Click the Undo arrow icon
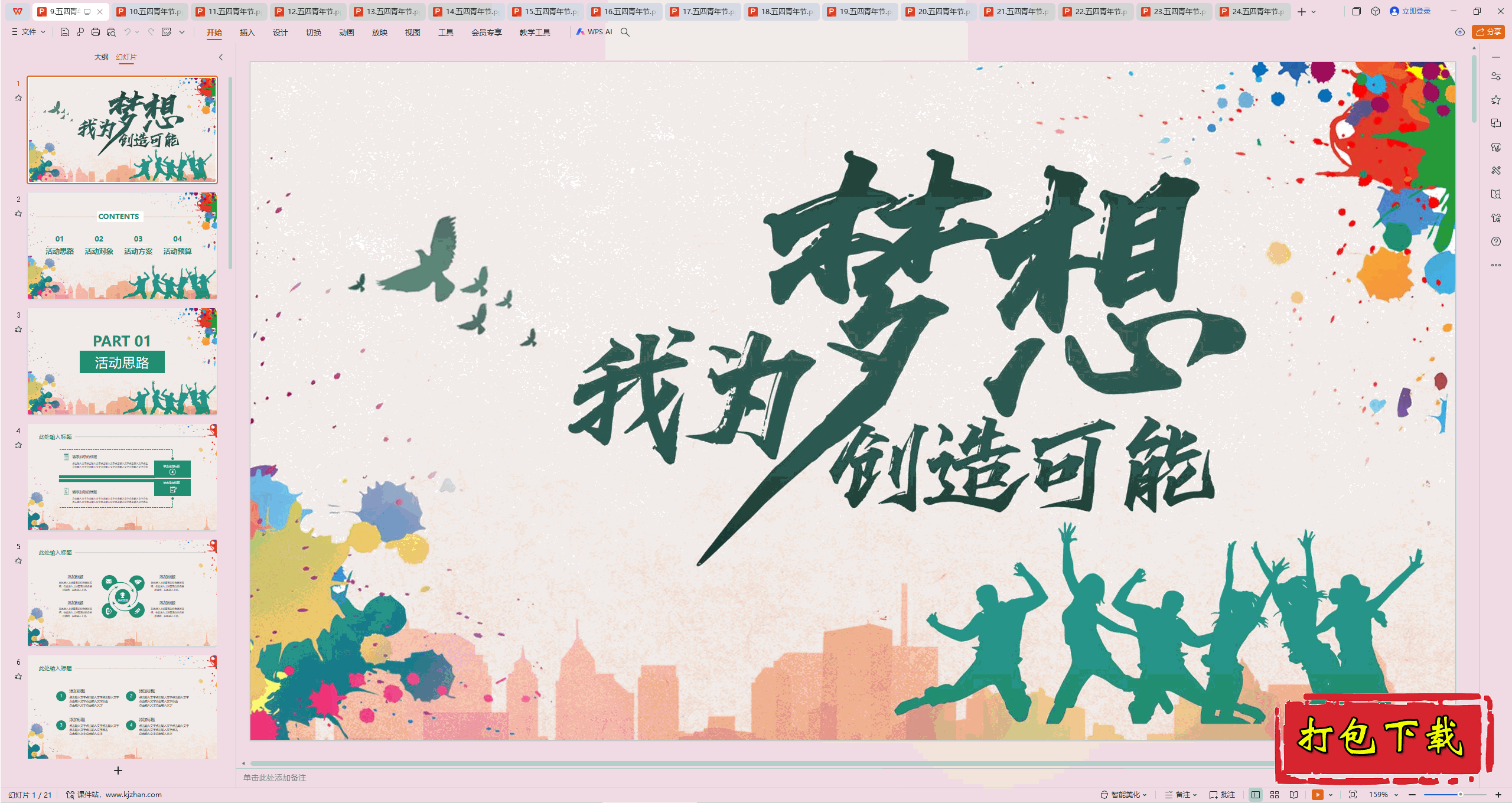 click(x=127, y=32)
